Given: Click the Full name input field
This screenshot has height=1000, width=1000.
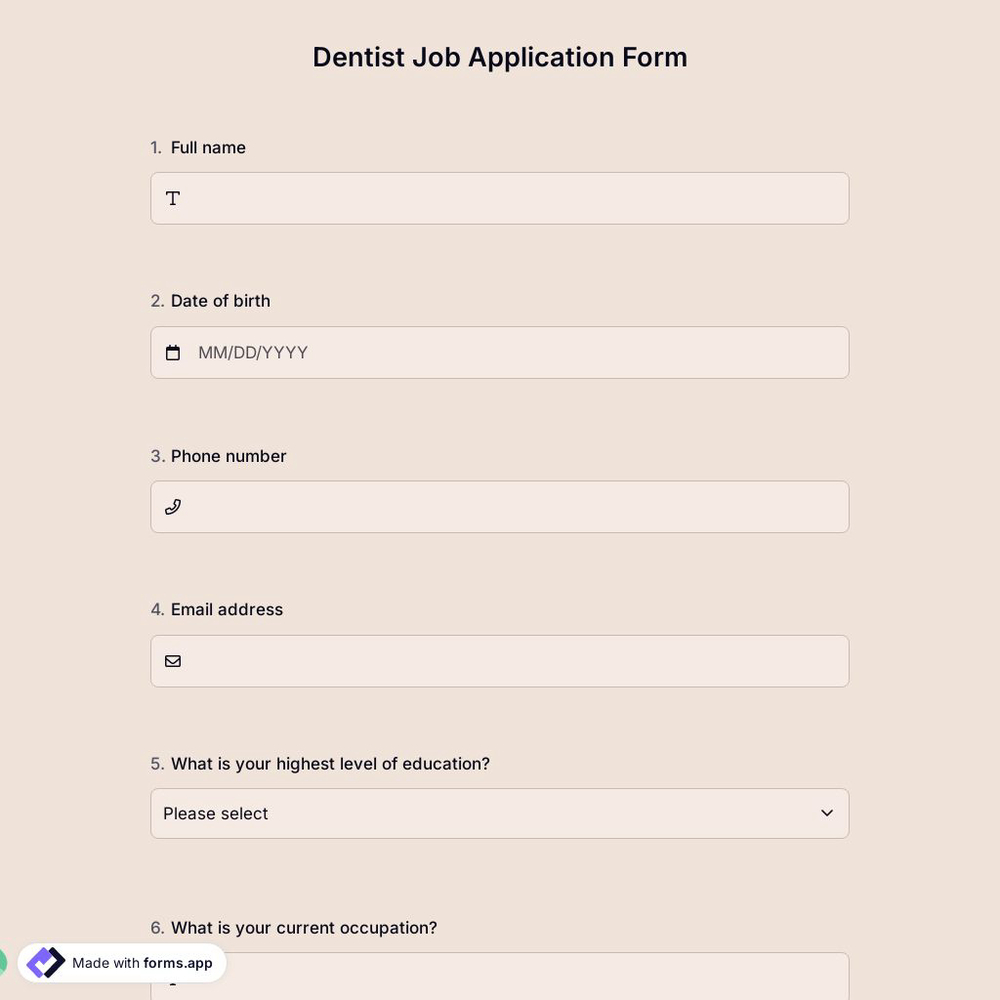Looking at the screenshot, I should 500,198.
